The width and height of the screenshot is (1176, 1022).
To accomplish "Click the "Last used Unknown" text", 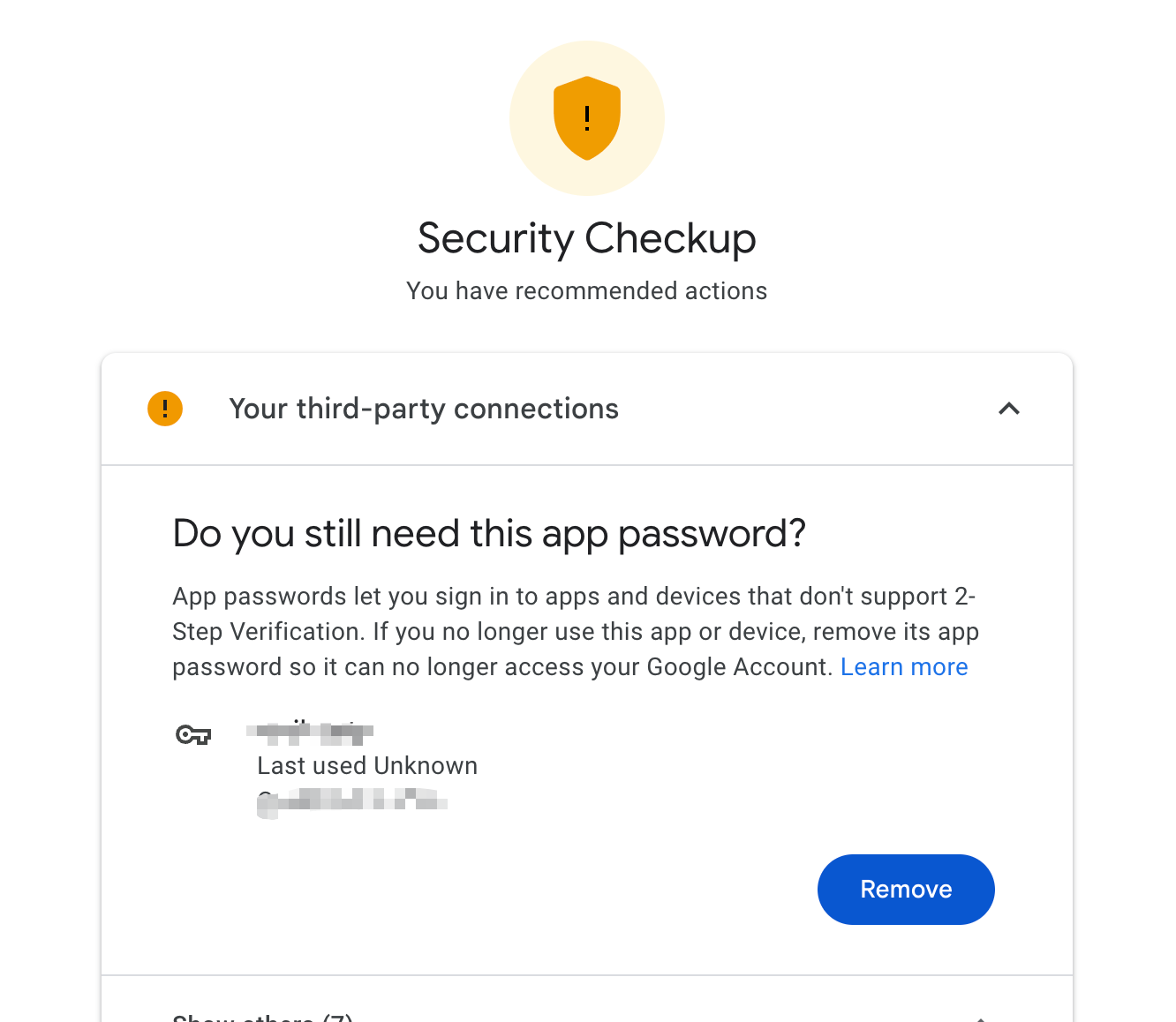I will (367, 766).
